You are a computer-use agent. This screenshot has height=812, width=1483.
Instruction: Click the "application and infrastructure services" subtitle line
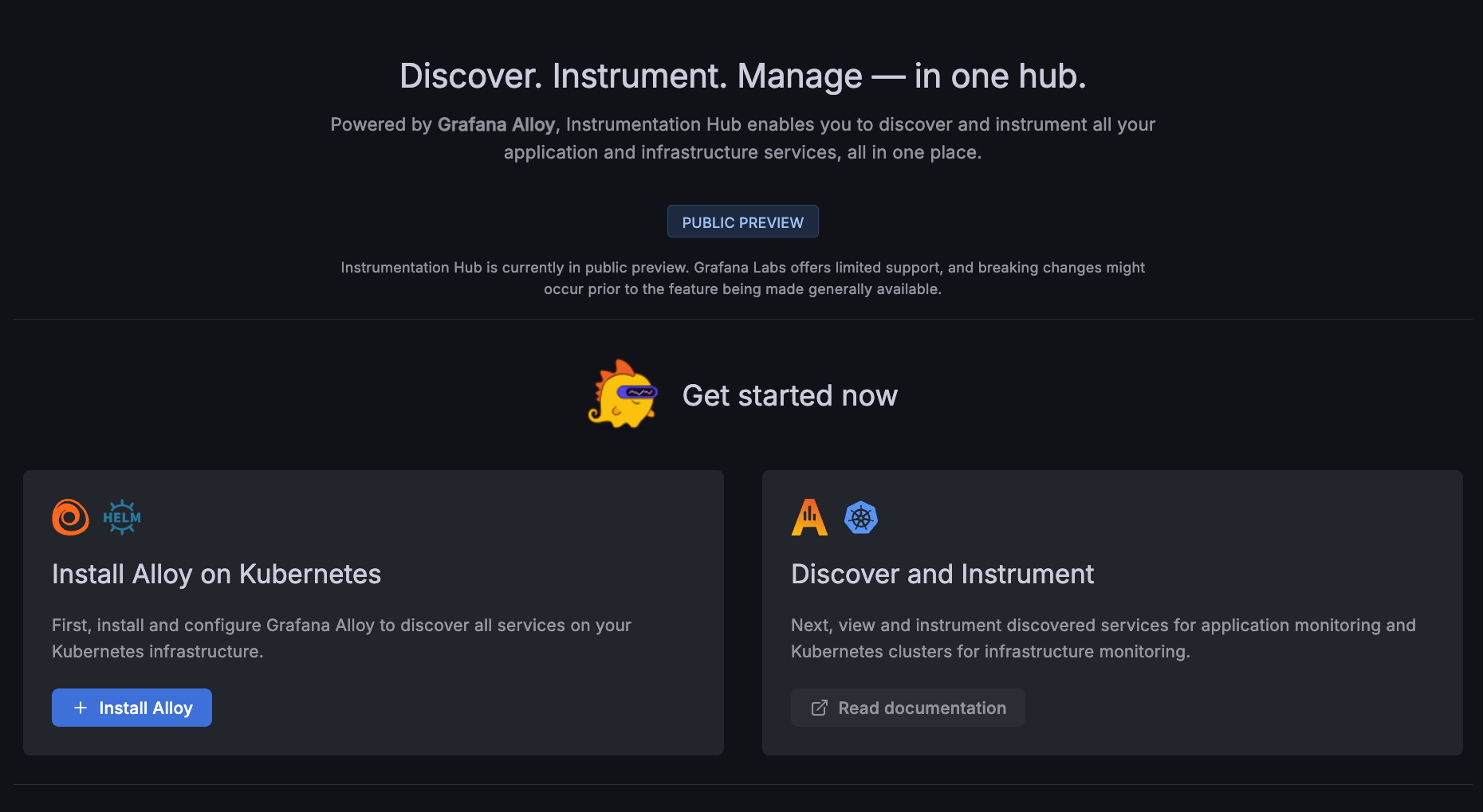[x=742, y=152]
